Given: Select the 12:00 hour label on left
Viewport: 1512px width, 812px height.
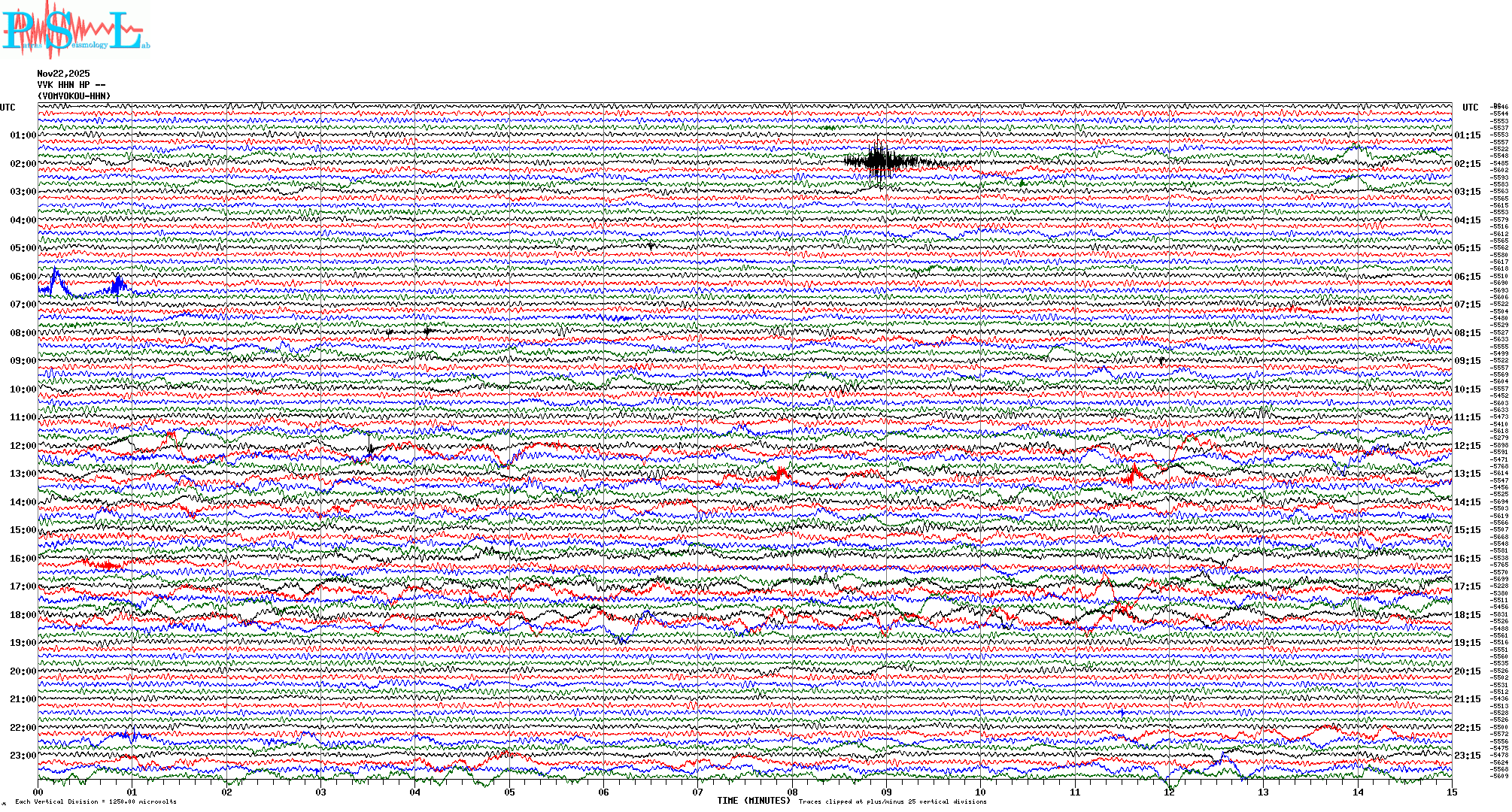Looking at the screenshot, I should click(23, 446).
